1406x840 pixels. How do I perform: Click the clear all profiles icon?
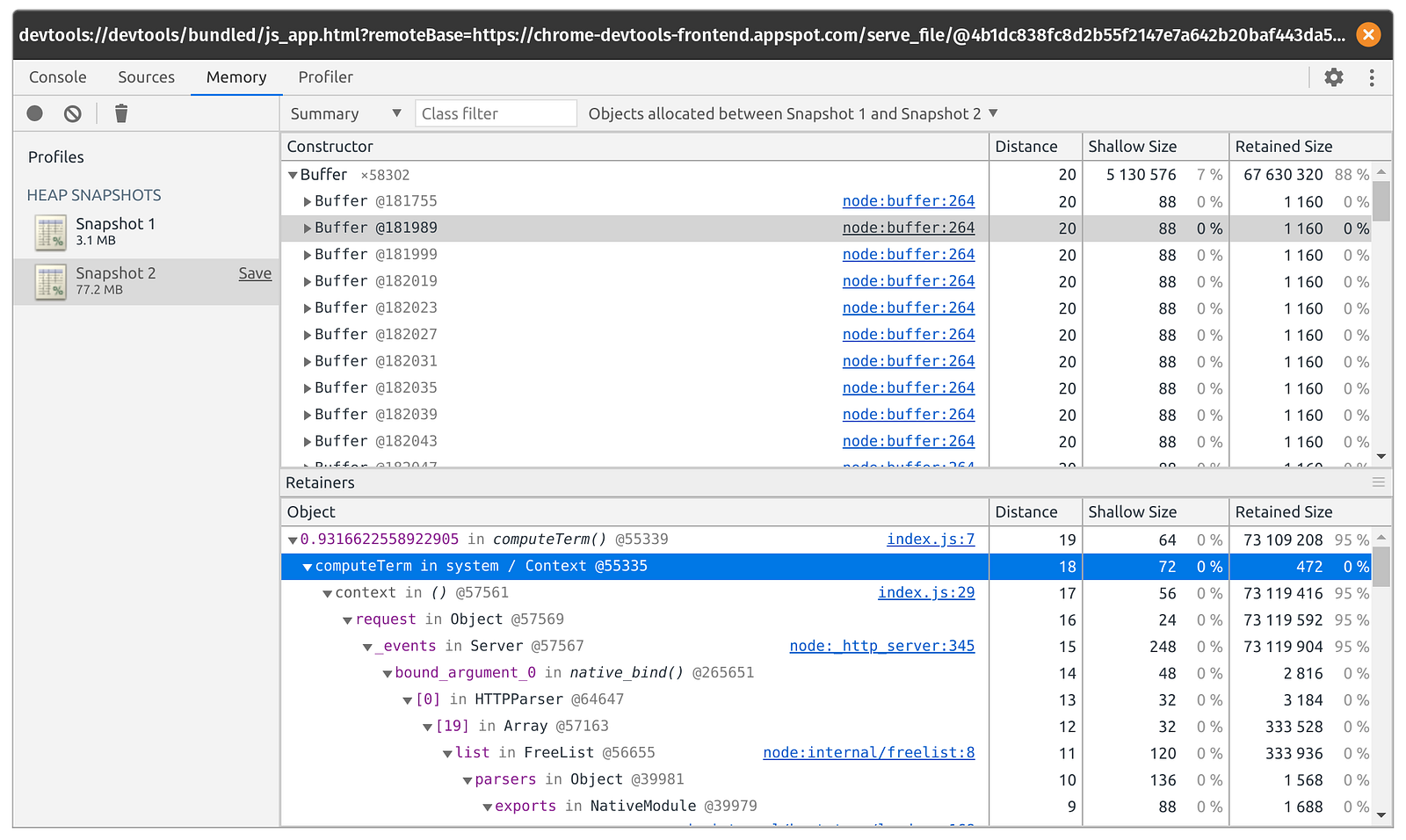coord(73,113)
